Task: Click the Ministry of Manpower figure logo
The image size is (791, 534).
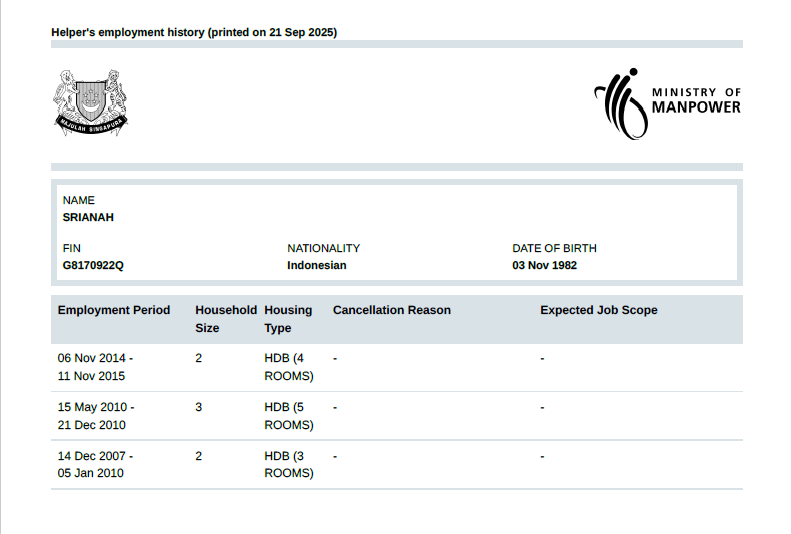Action: click(619, 103)
